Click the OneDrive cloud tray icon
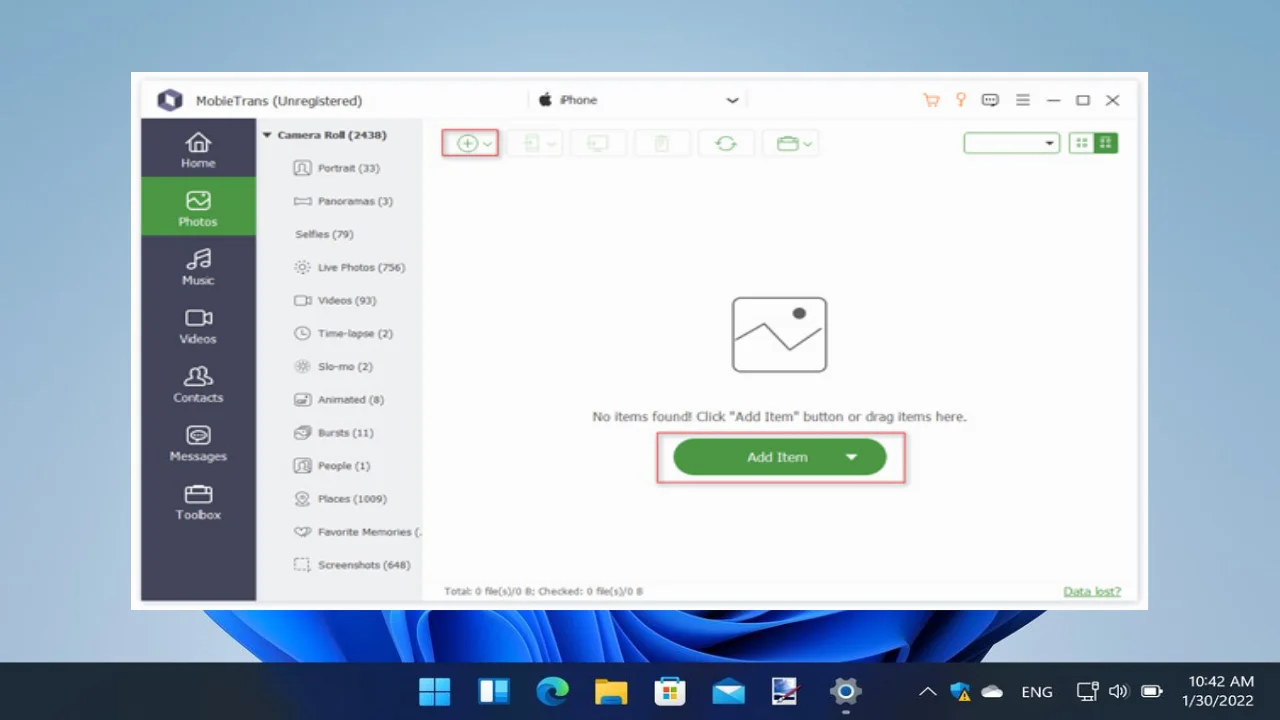 click(992, 691)
